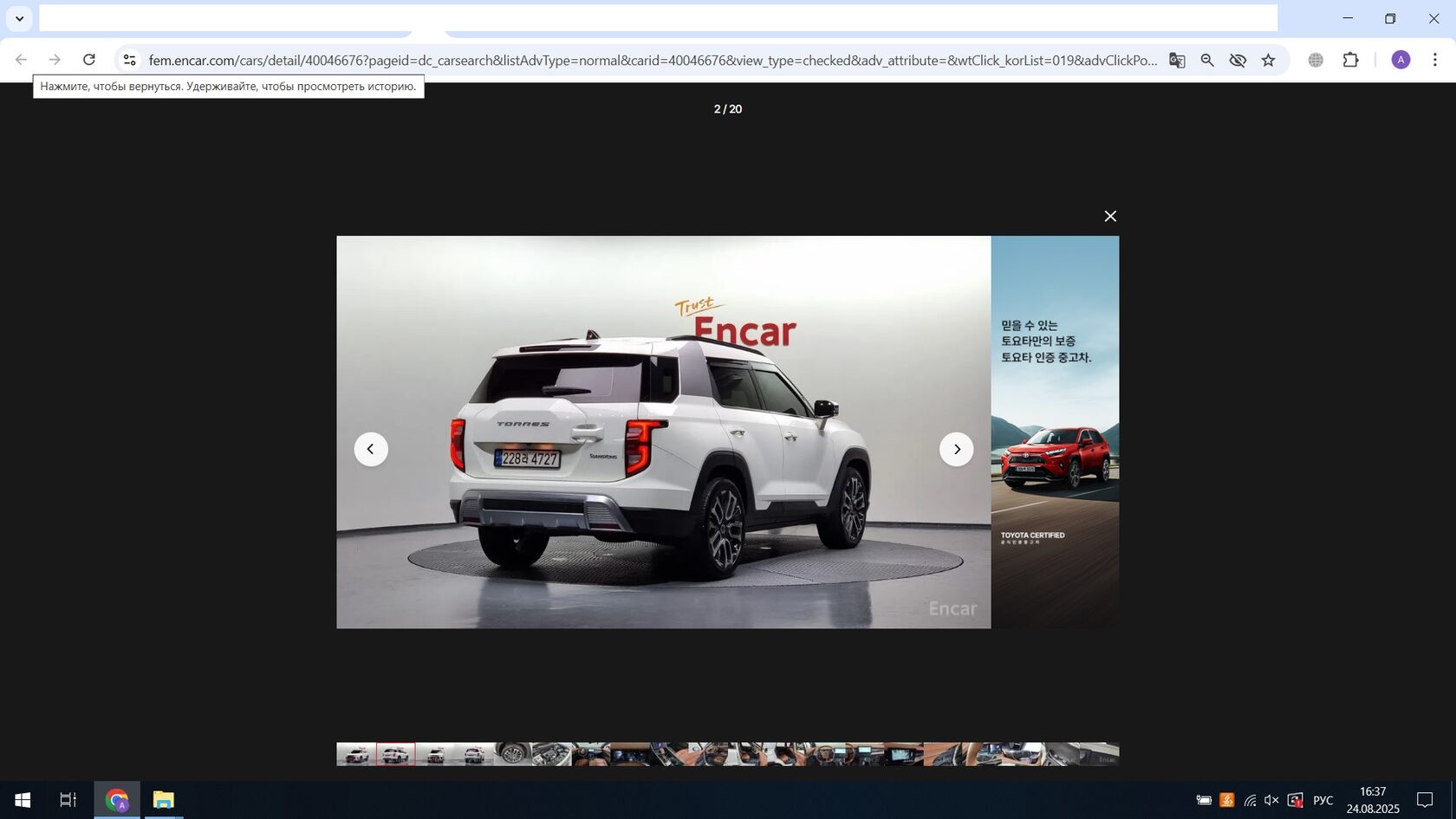Go to the previous car photo
Screen dimensions: 1456x819
coord(371,449)
